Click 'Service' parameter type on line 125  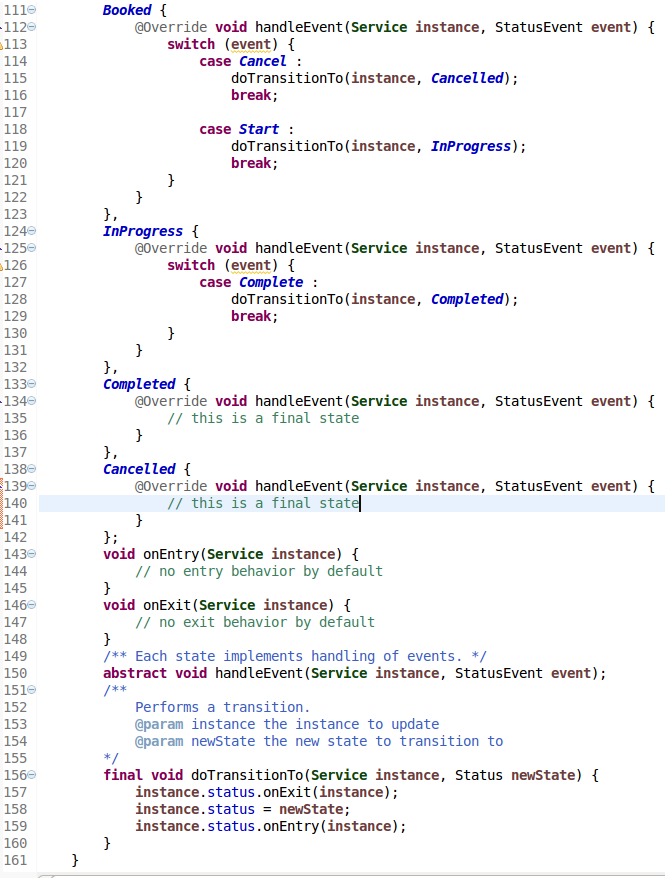point(379,248)
